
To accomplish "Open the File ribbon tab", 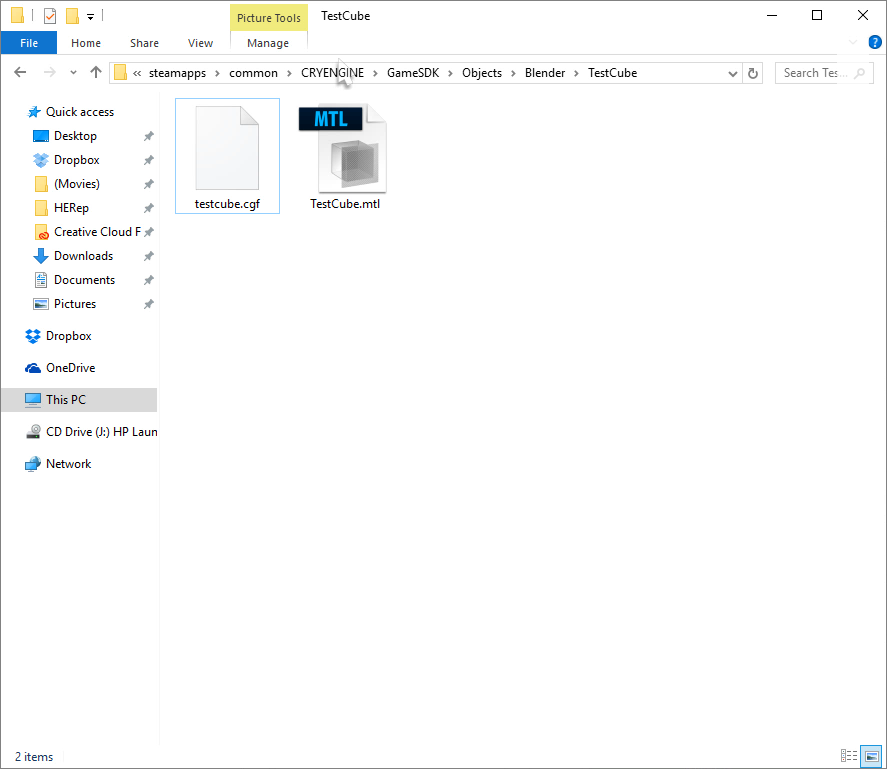I will (29, 43).
